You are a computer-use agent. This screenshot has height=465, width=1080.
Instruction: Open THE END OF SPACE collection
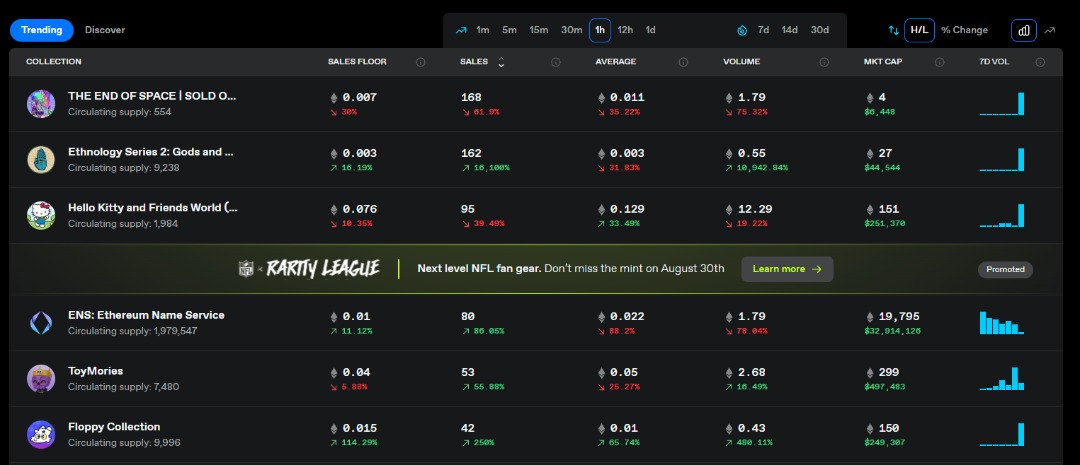(x=152, y=96)
